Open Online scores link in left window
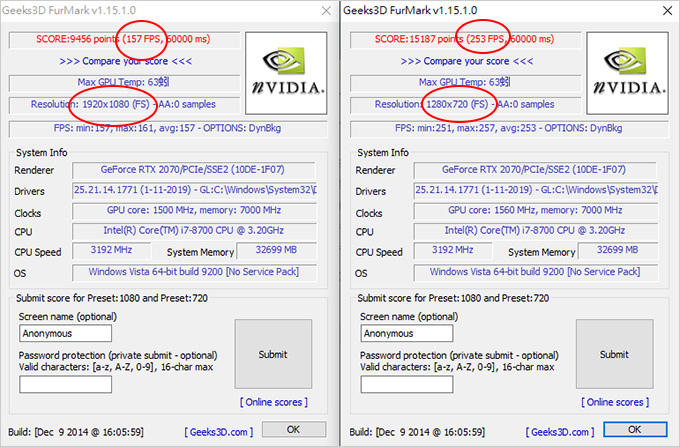680x447 pixels. 274,402
